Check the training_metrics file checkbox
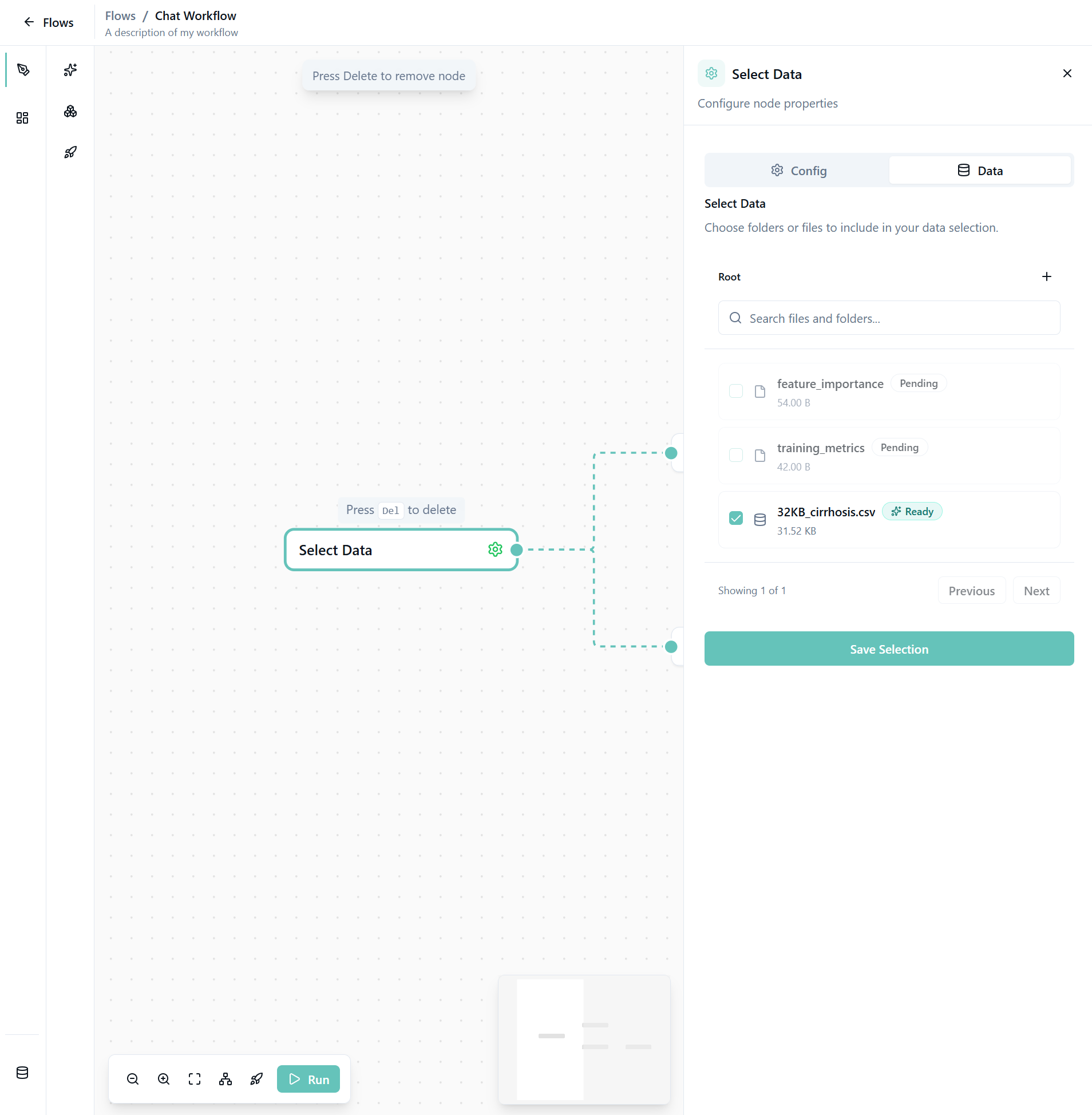 pyautogui.click(x=735, y=456)
